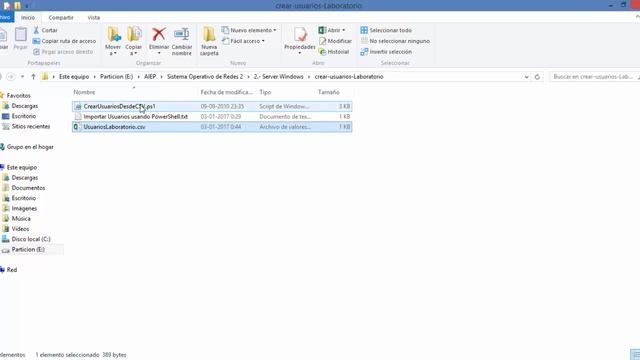Click the Favoritos heading in the sidebar
The height and width of the screenshot is (360, 640).
pos(19,96)
